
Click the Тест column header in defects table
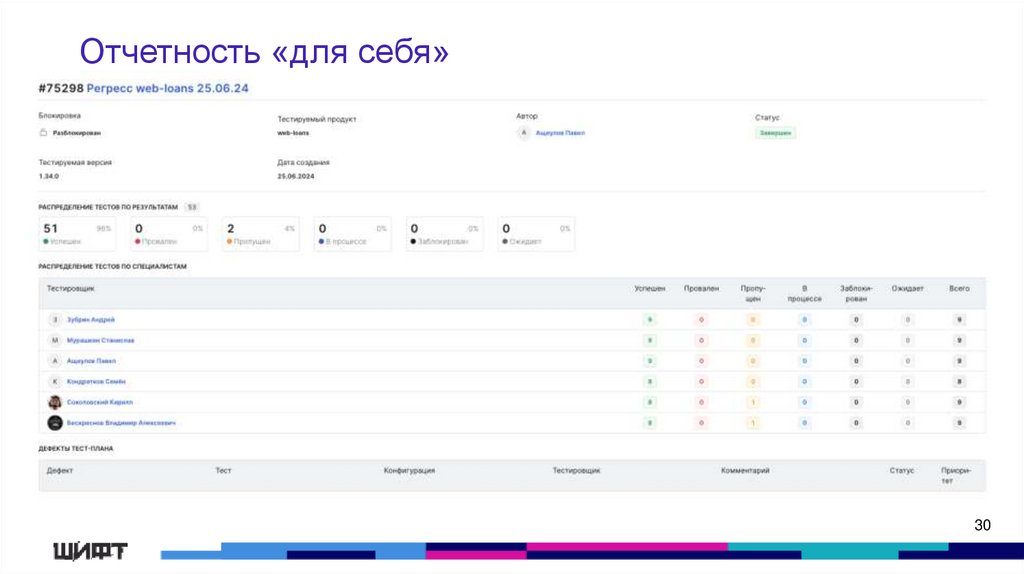[x=223, y=470]
